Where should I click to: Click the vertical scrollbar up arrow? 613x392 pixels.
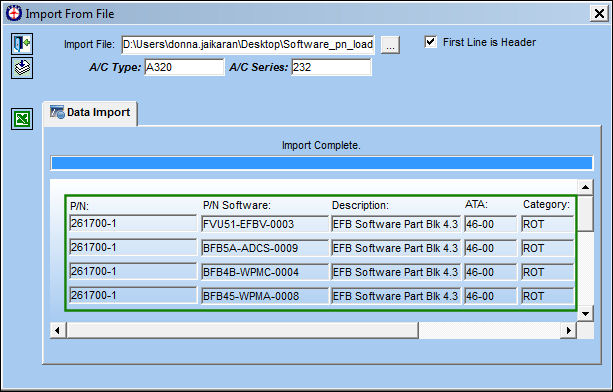click(x=585, y=187)
